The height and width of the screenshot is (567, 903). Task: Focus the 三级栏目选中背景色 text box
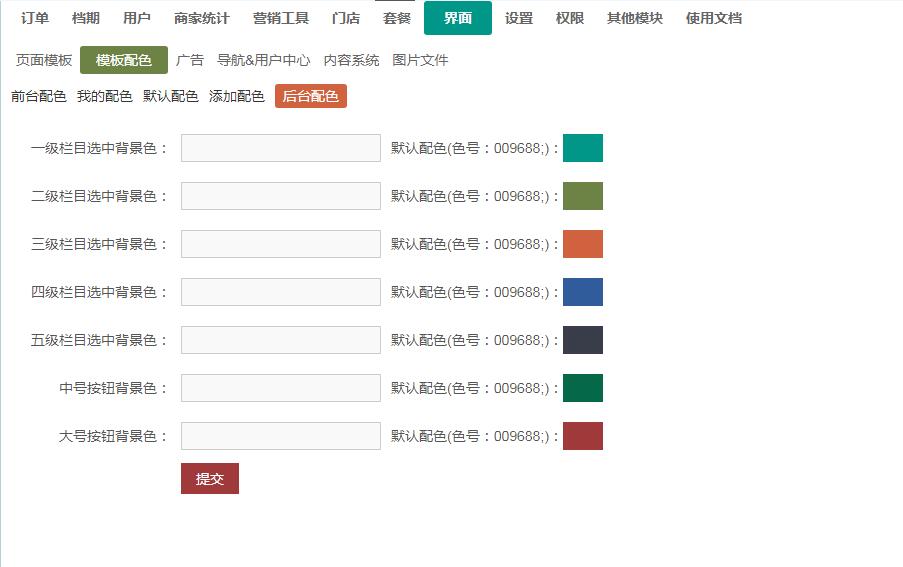(x=281, y=244)
